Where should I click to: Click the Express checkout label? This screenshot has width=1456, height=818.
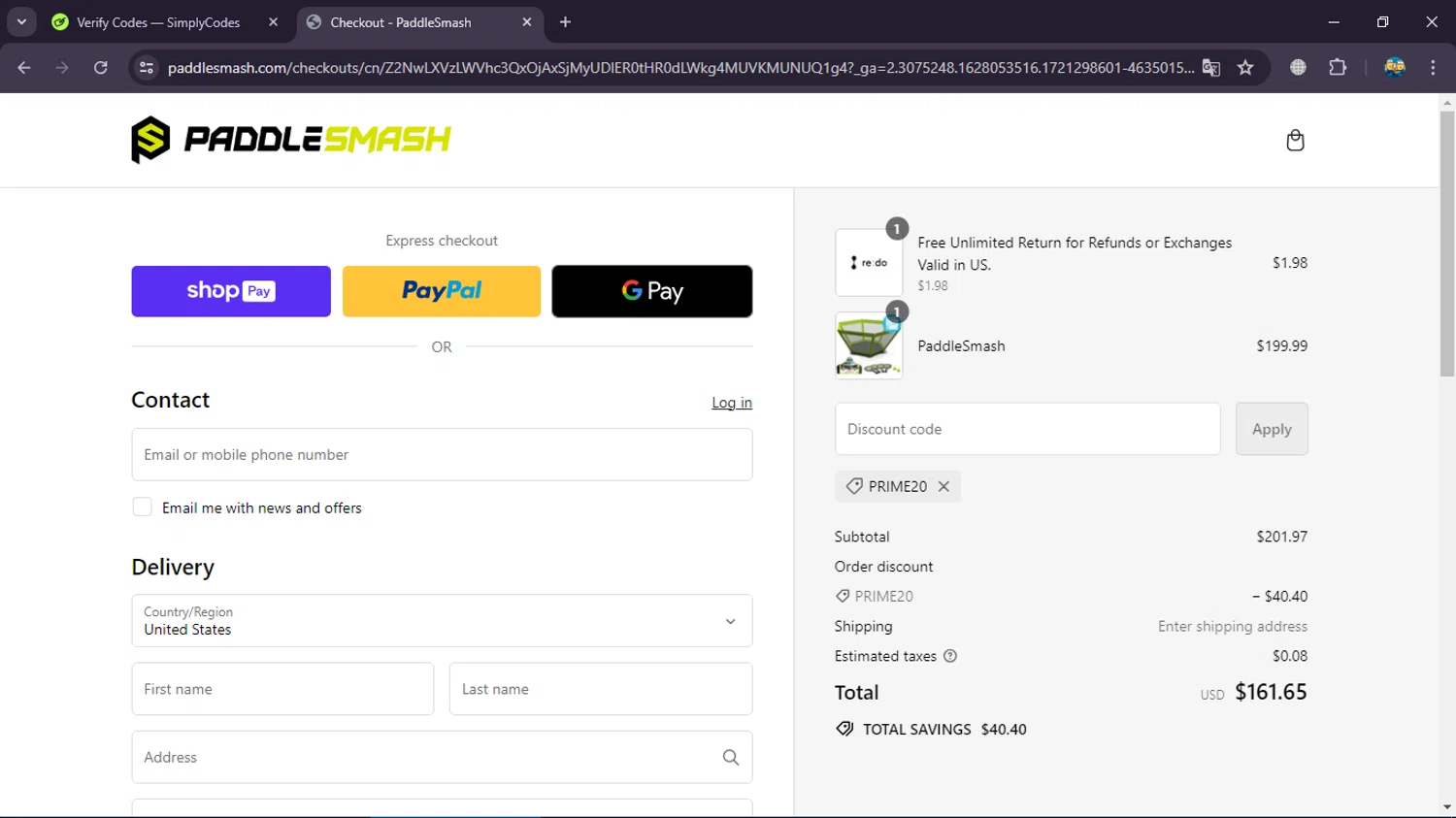(x=442, y=241)
